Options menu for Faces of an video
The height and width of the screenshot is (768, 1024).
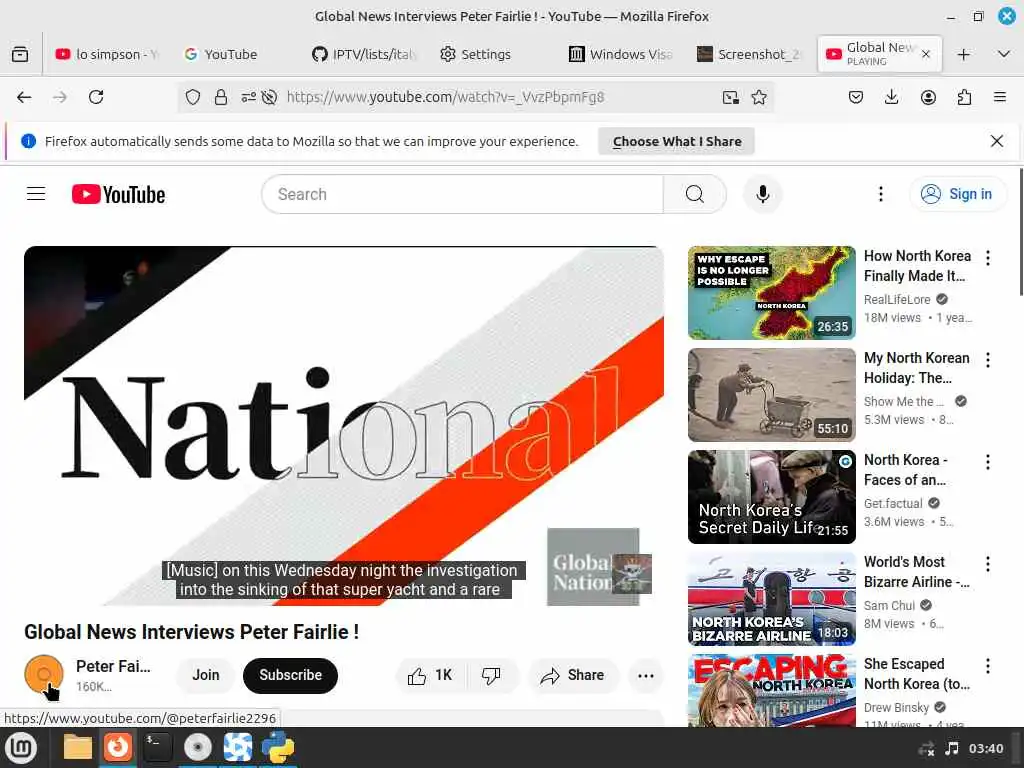(987, 462)
